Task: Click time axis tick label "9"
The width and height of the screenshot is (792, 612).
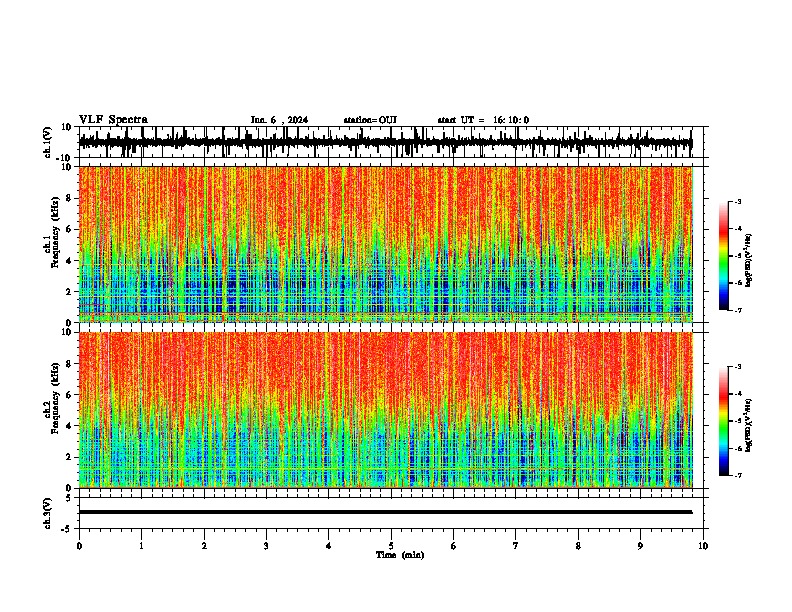Action: click(640, 546)
